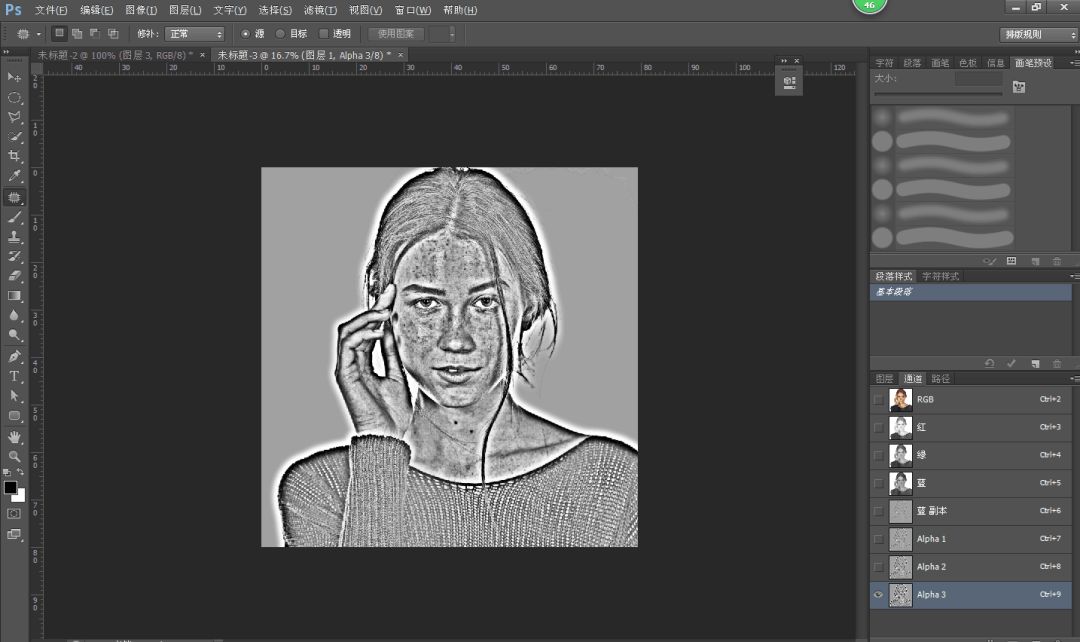Switch to the 图层 layers panel tab
The height and width of the screenshot is (642, 1080).
(884, 379)
